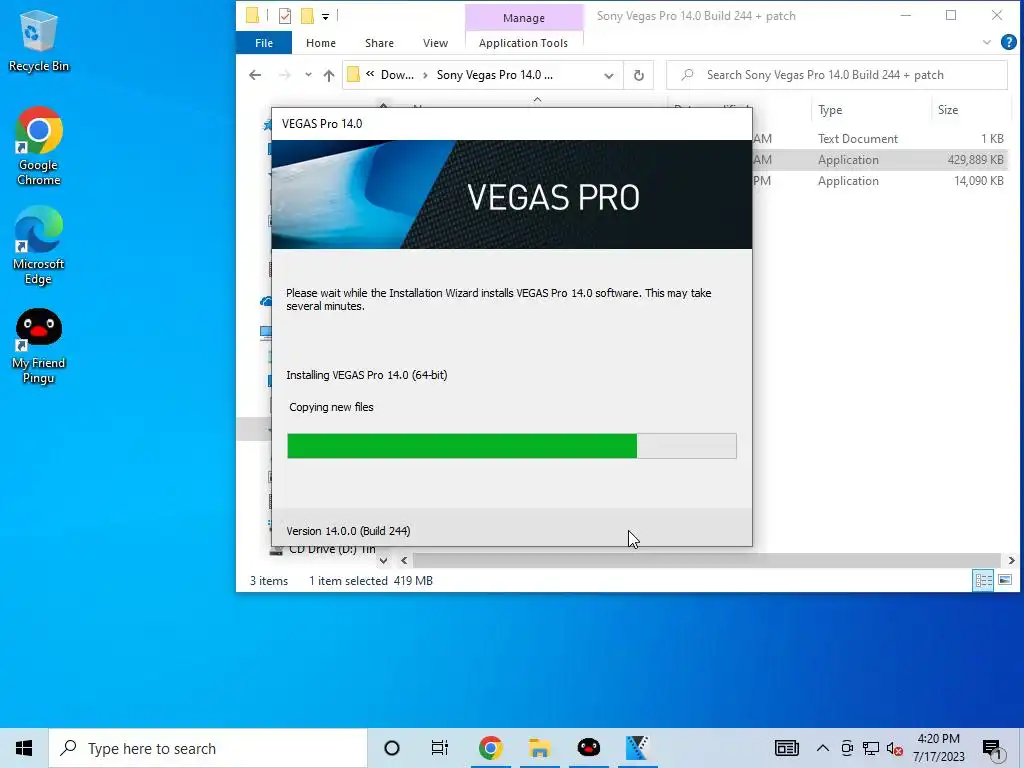Click the Explorer forward arrow
1024x768 pixels.
[x=285, y=75]
